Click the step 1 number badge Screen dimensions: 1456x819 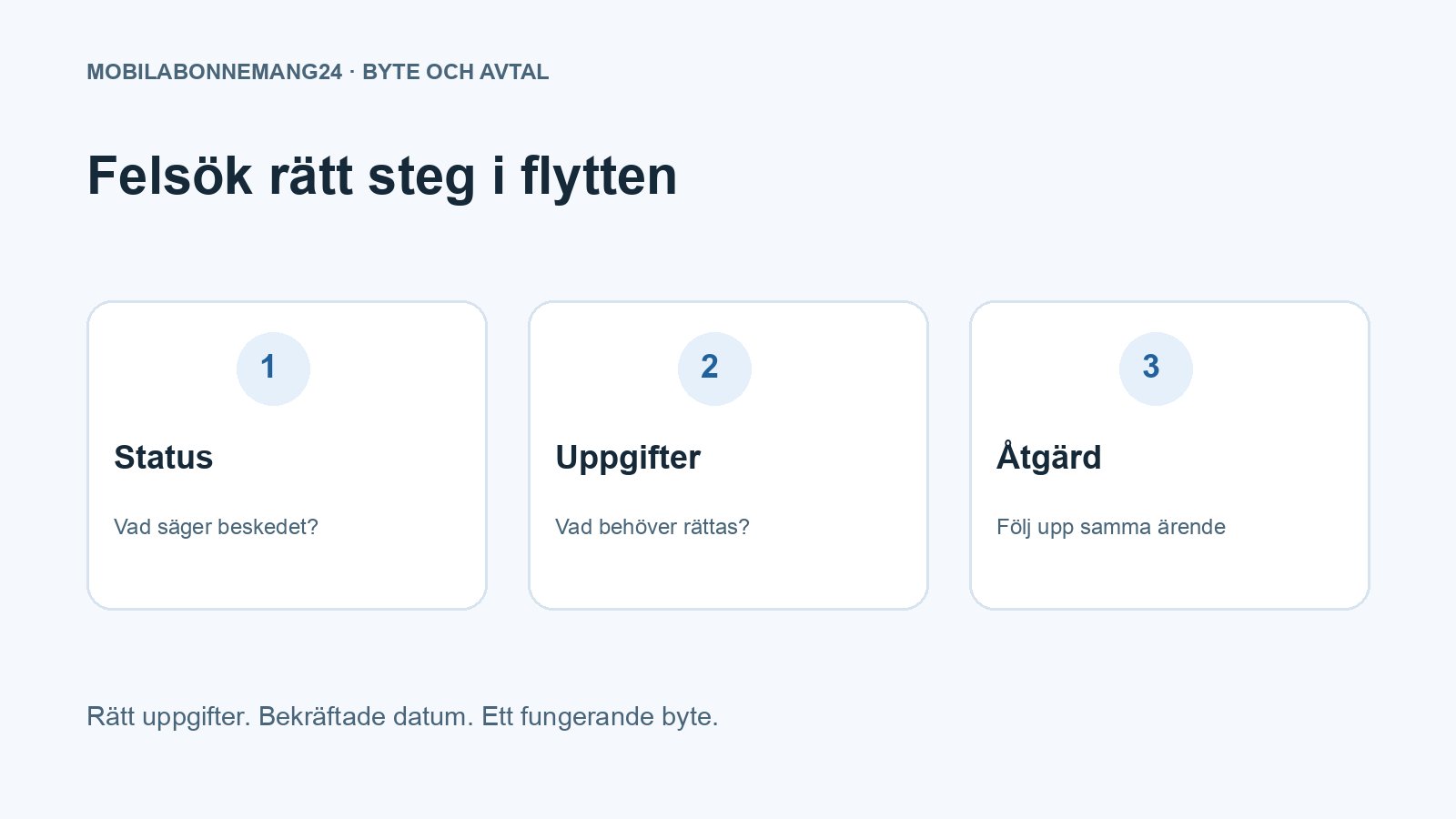coord(273,369)
